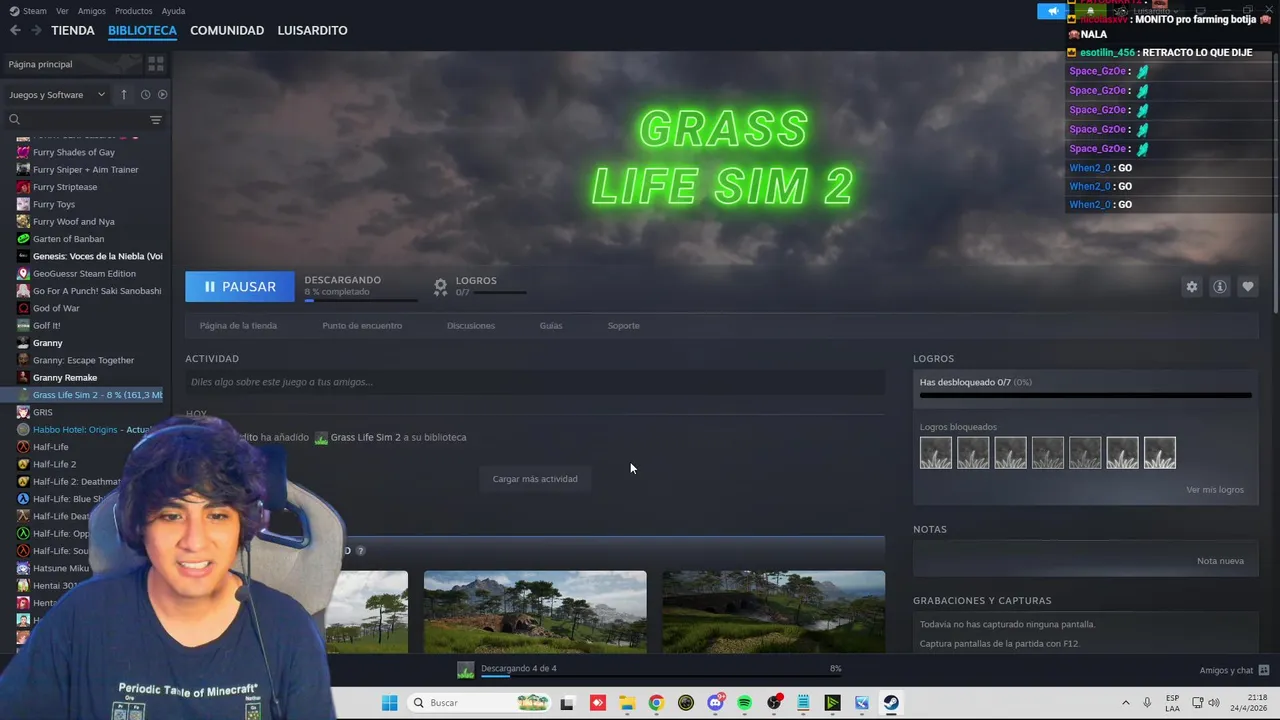The height and width of the screenshot is (720, 1280).
Task: Switch library to grid view icon
Action: click(x=156, y=64)
